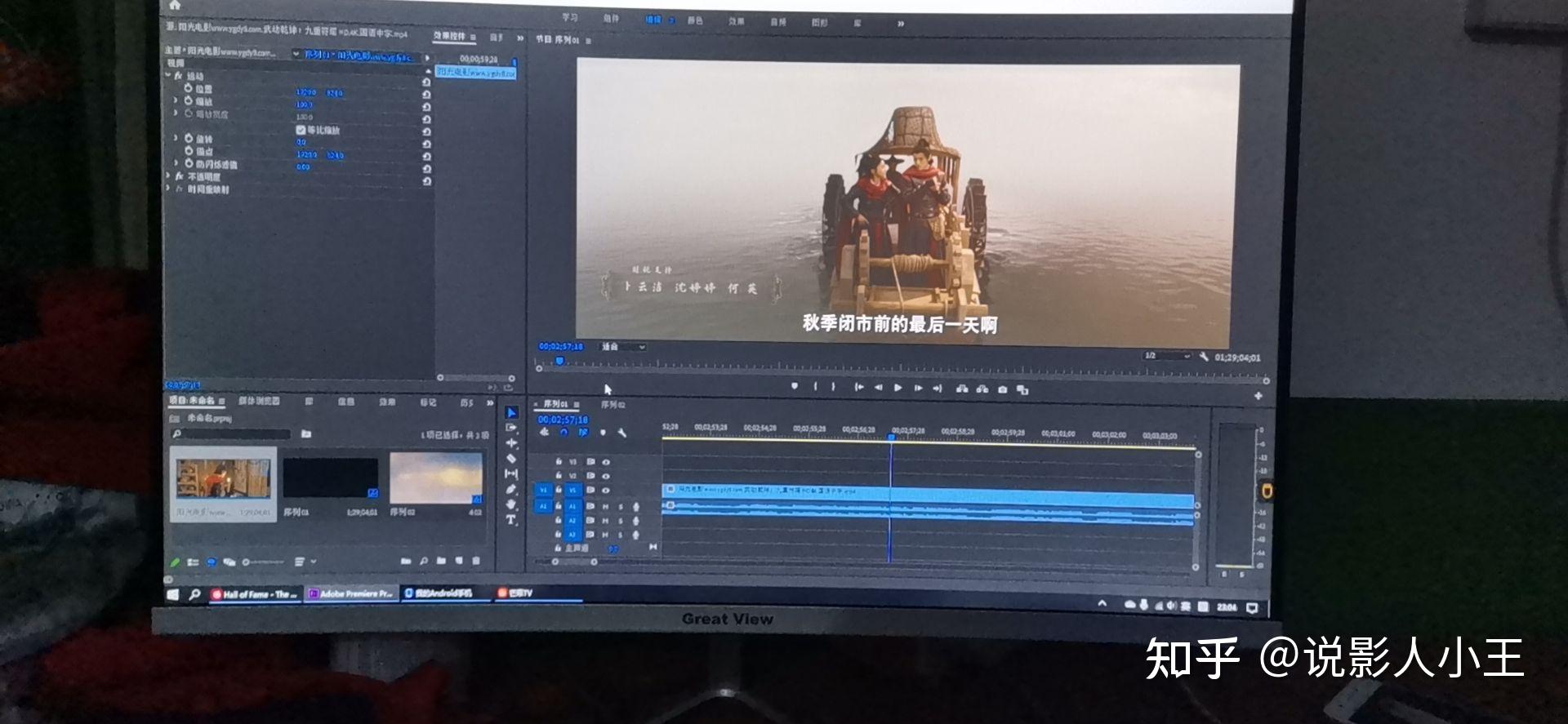Switch Project panel to icon view

[x=212, y=562]
